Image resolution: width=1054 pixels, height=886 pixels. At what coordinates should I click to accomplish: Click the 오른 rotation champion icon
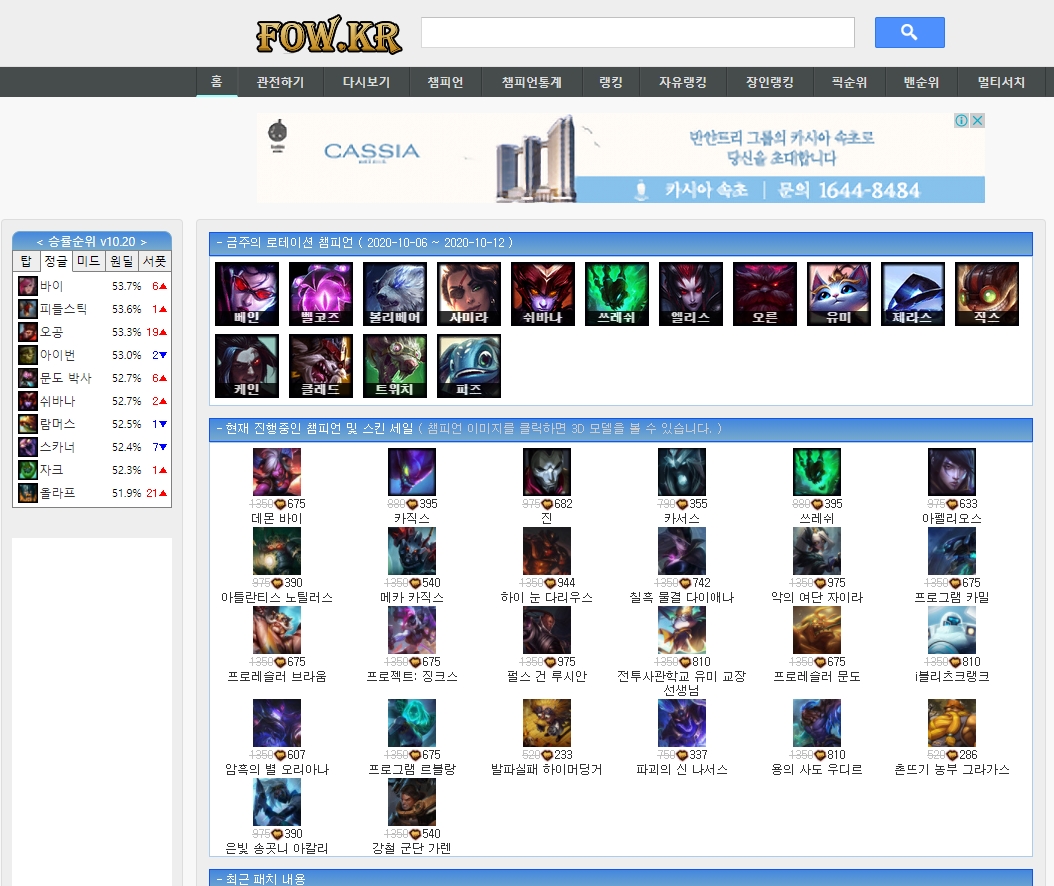(x=764, y=294)
